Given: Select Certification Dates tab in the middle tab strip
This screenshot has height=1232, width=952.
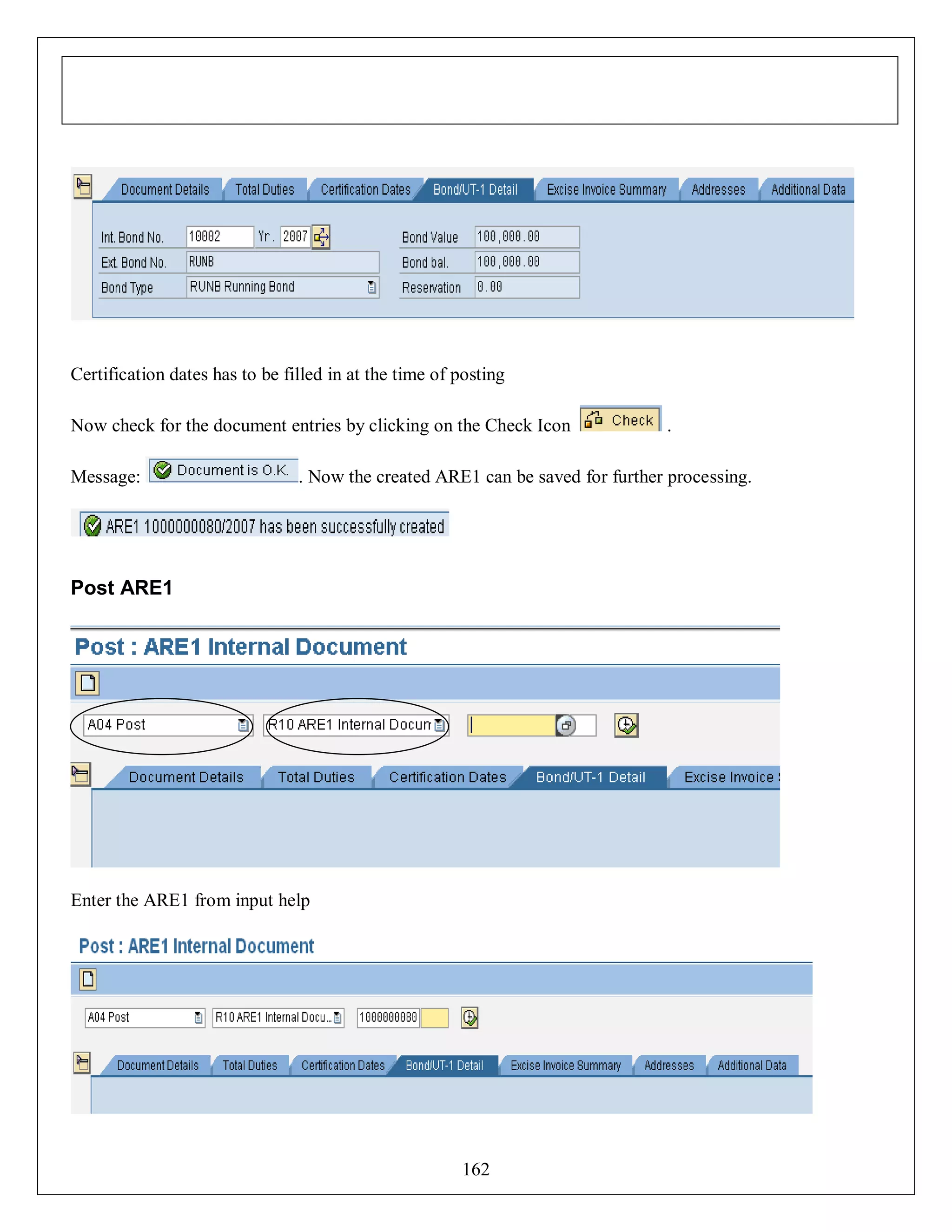Looking at the screenshot, I should point(447,778).
